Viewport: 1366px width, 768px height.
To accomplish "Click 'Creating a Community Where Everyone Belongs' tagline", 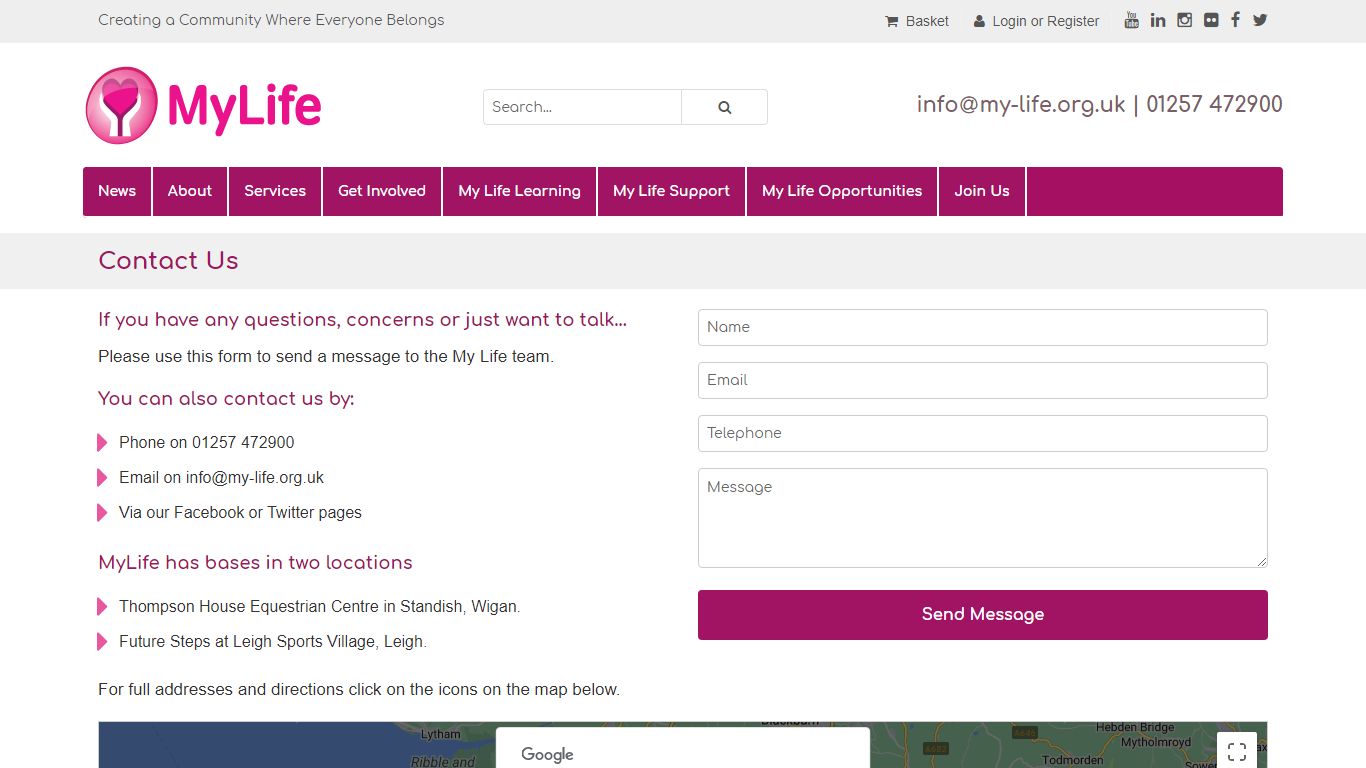I will pyautogui.click(x=271, y=20).
